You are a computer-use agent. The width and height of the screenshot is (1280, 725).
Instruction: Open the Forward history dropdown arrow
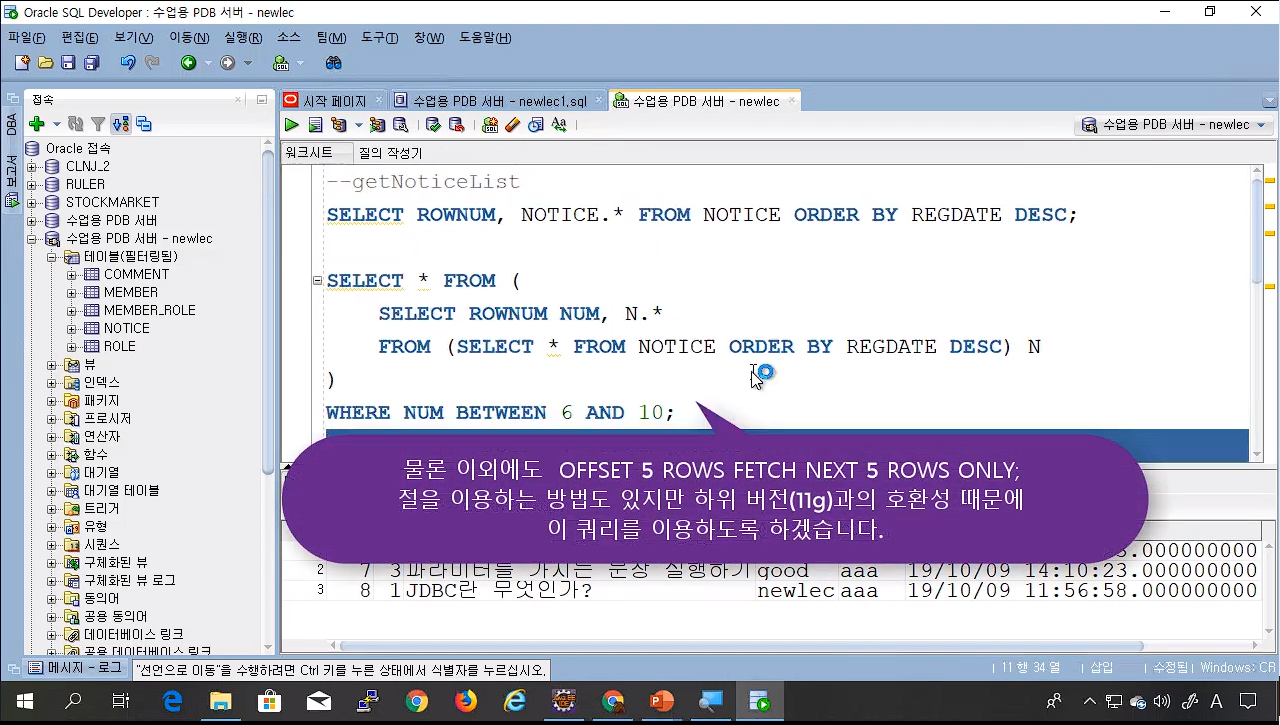point(248,63)
